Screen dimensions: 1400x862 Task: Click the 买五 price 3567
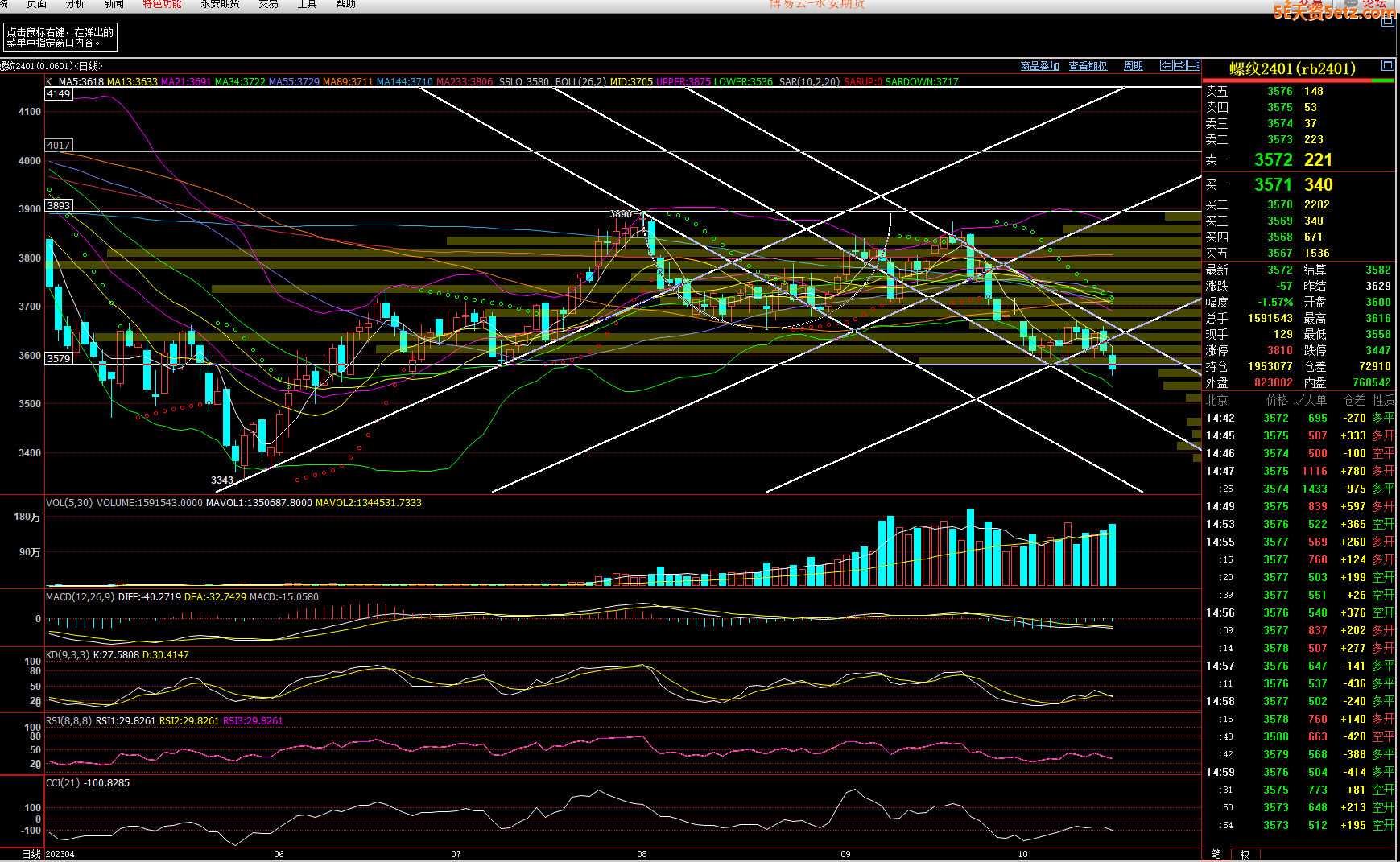(x=1279, y=253)
